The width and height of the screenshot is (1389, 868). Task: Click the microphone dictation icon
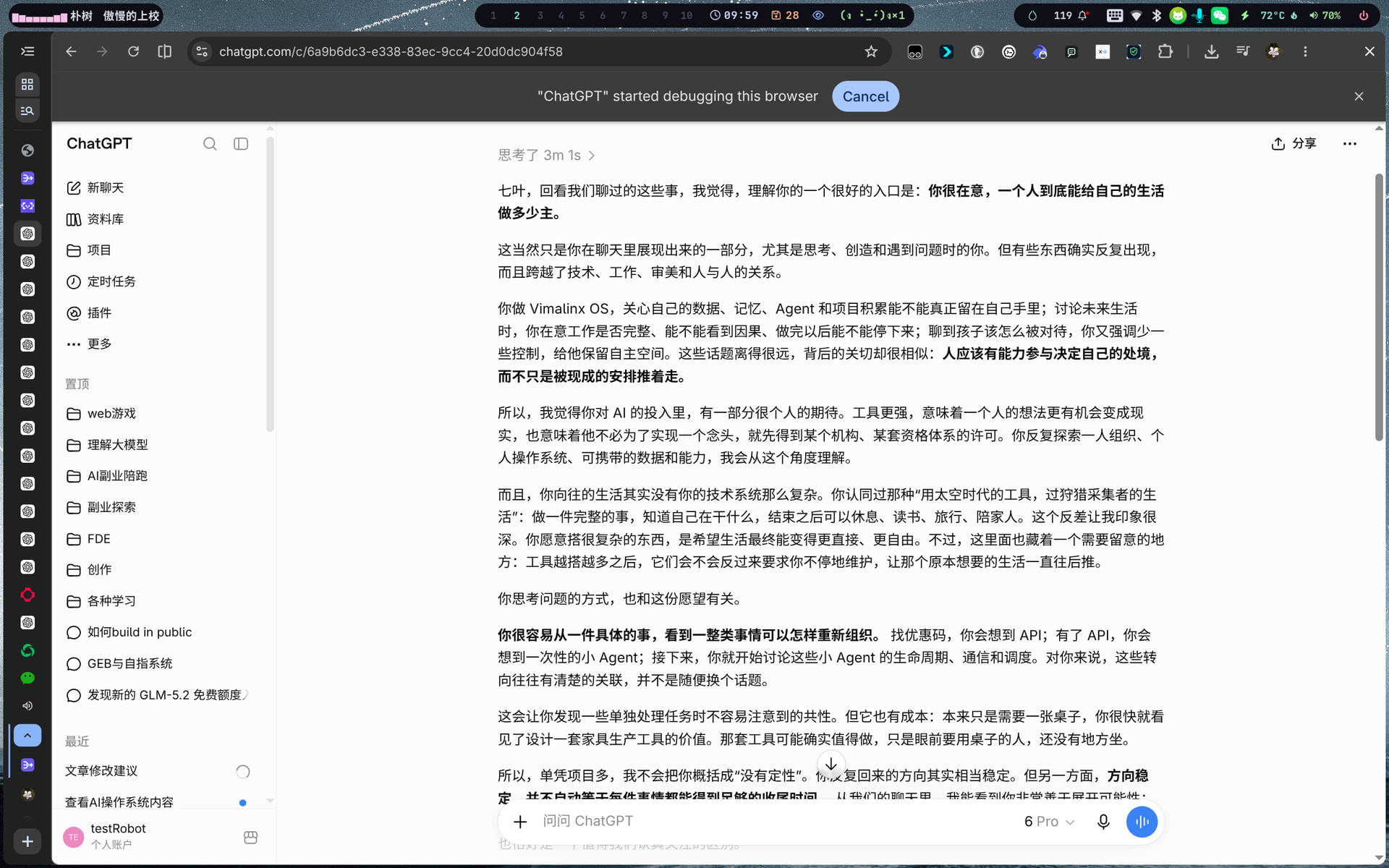coord(1103,822)
